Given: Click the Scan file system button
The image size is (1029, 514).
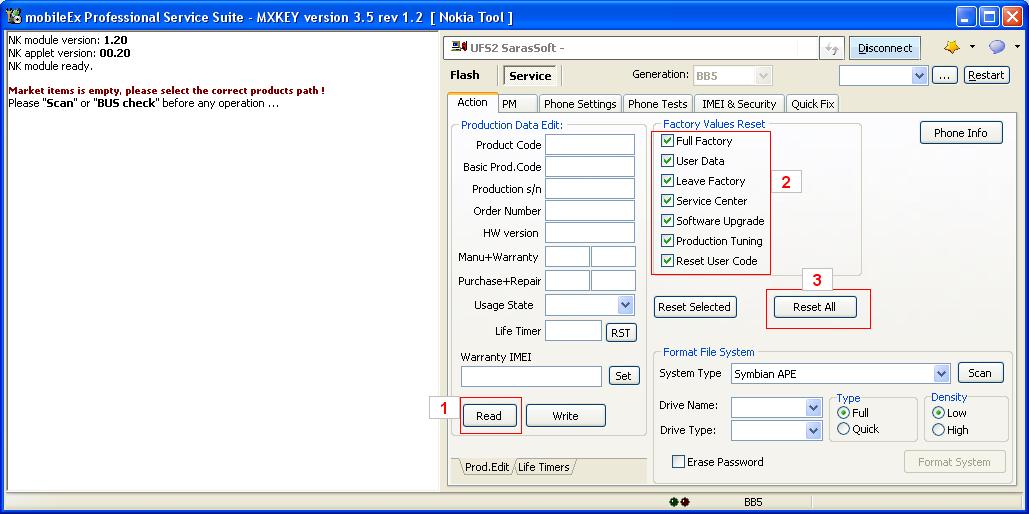Looking at the screenshot, I should click(x=980, y=373).
